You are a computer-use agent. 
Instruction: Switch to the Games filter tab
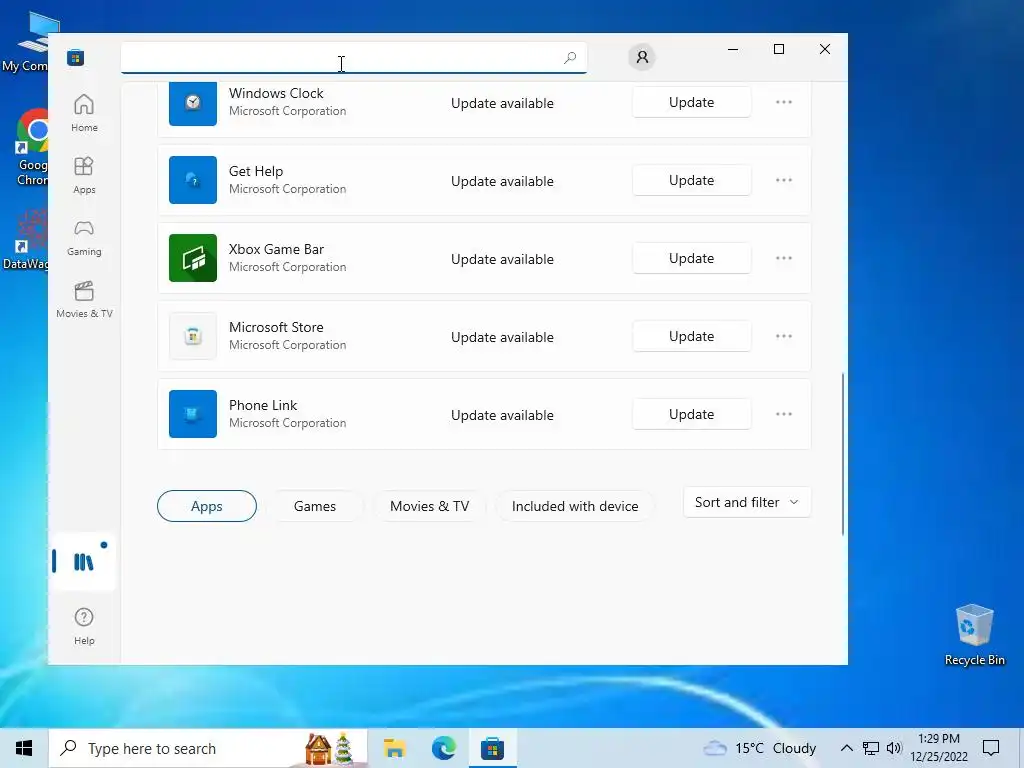pyautogui.click(x=315, y=506)
